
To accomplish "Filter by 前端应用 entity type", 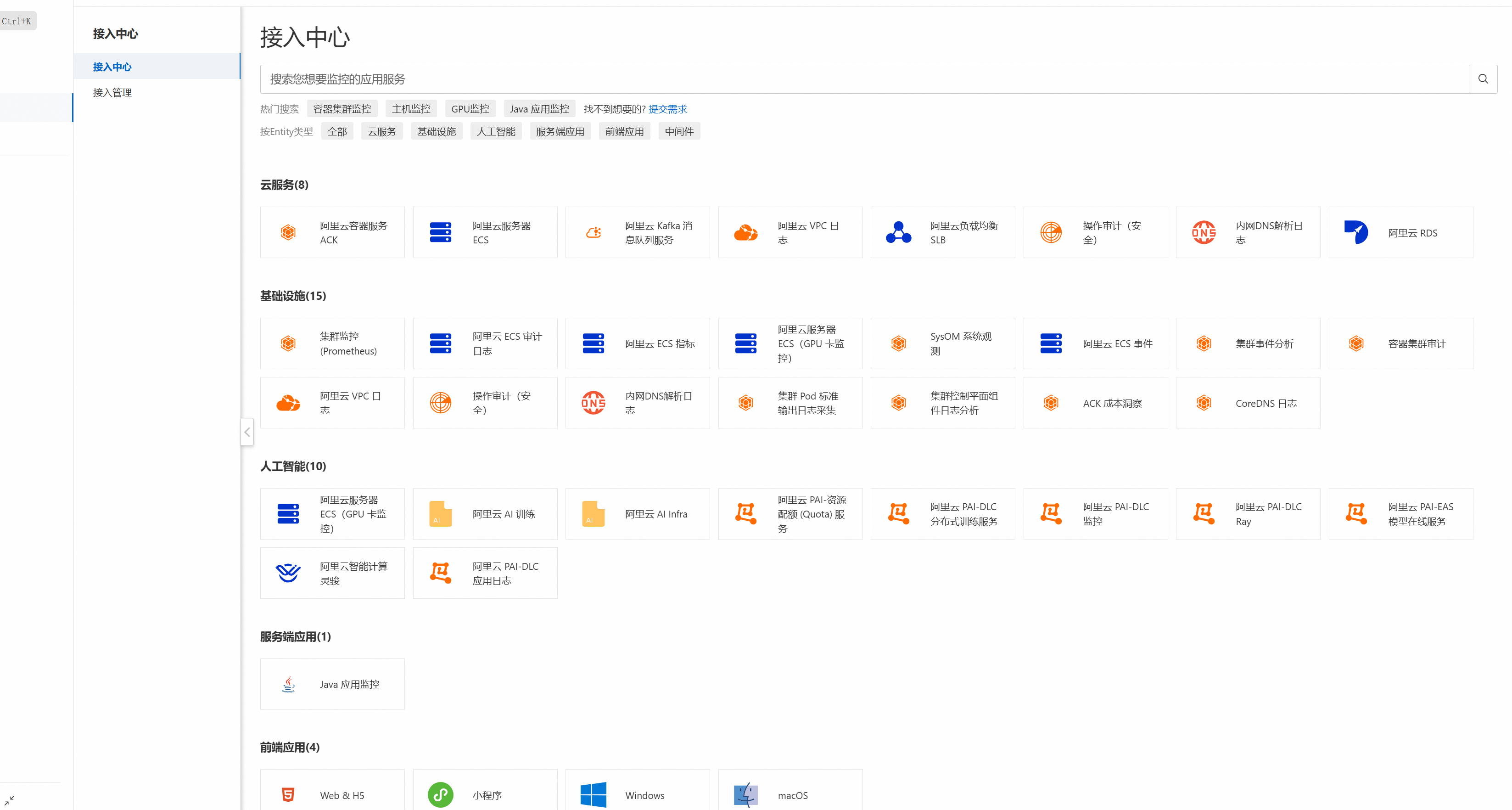I will coord(625,132).
